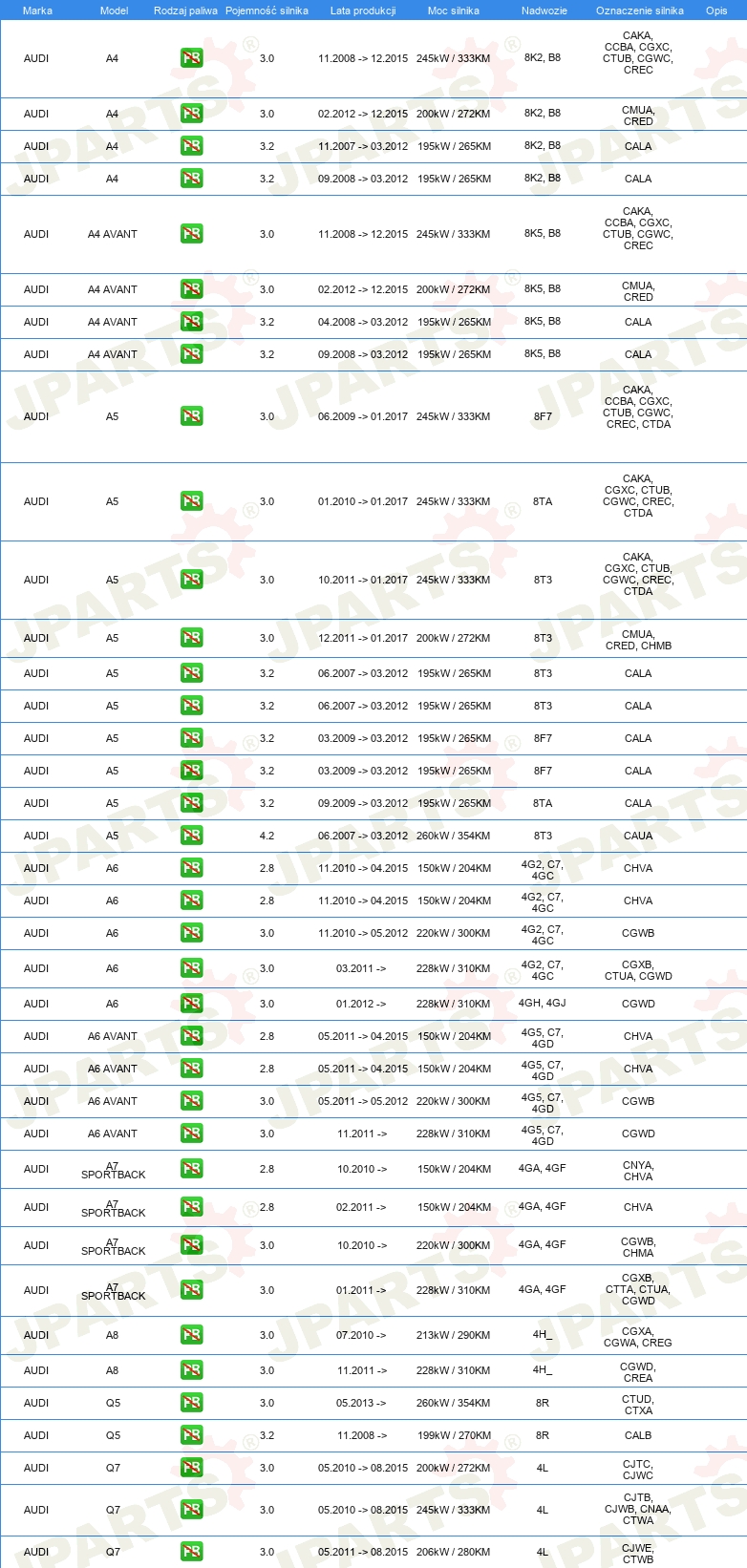This screenshot has height=1568, width=747.
Task: Click the 213kW / 290KM power cell
Action: pyautogui.click(x=454, y=1335)
